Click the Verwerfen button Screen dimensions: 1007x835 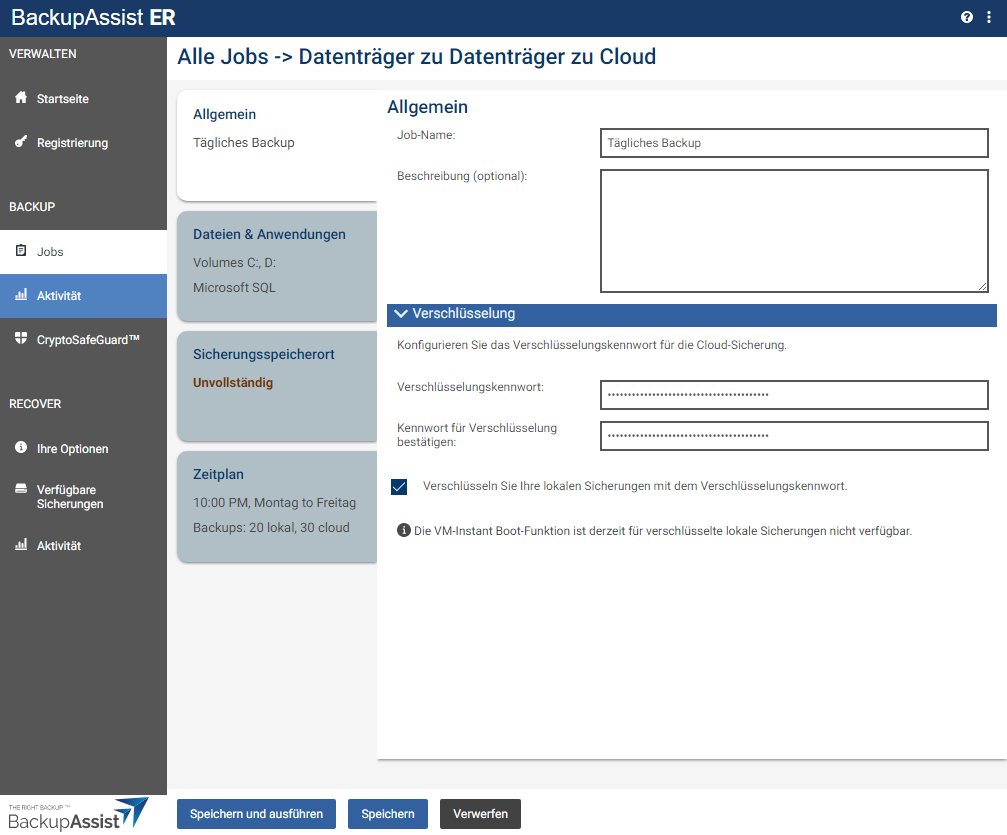point(480,814)
